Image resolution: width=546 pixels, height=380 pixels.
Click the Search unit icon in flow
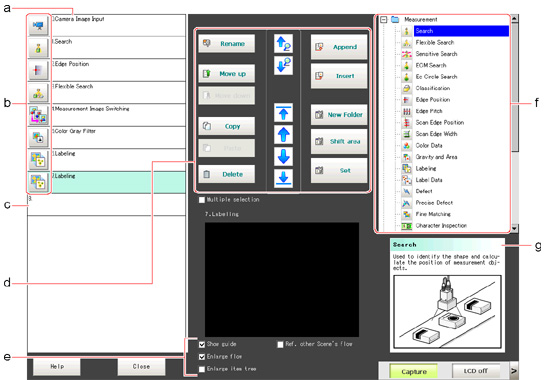click(38, 48)
